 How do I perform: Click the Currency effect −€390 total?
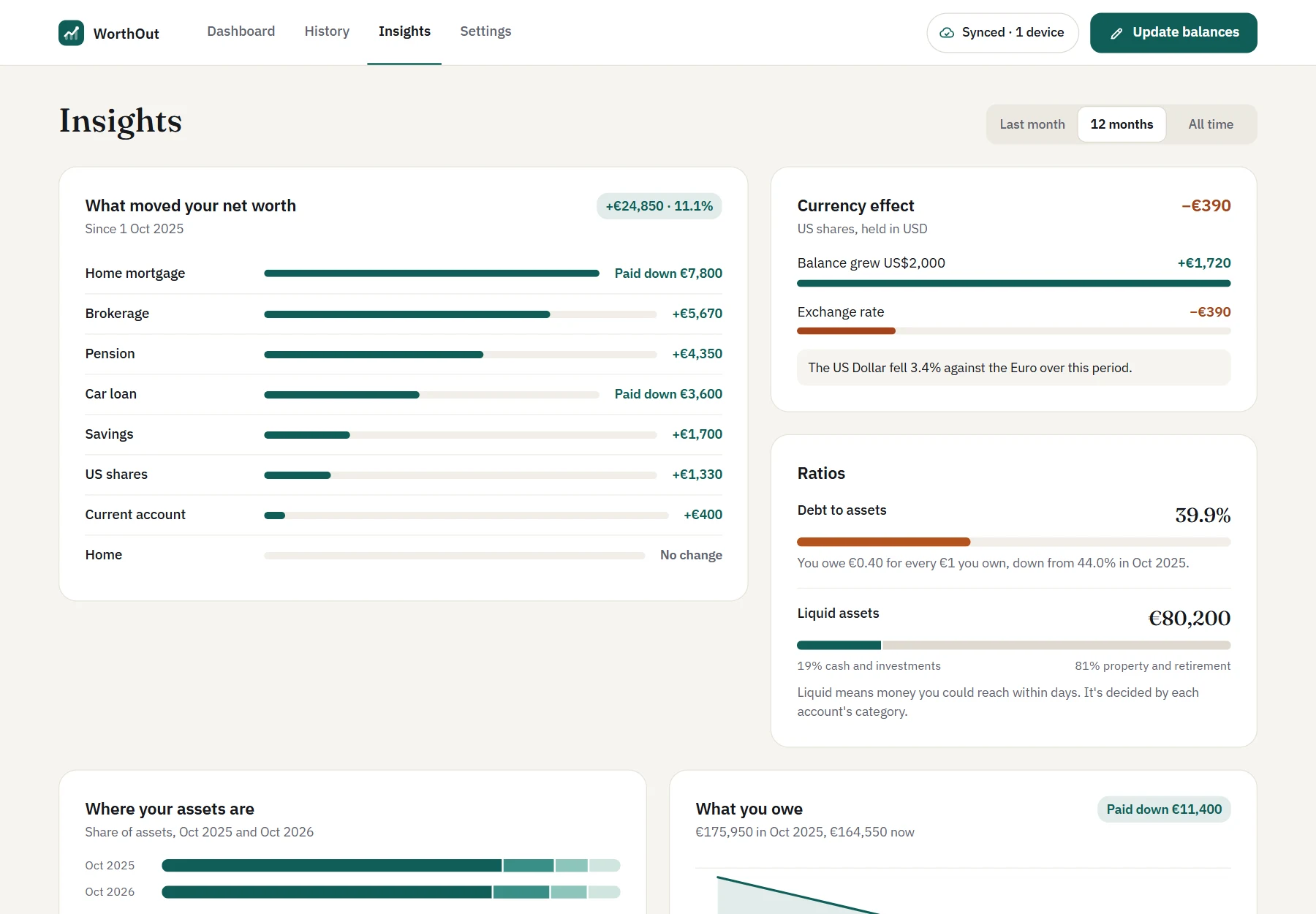click(1206, 206)
